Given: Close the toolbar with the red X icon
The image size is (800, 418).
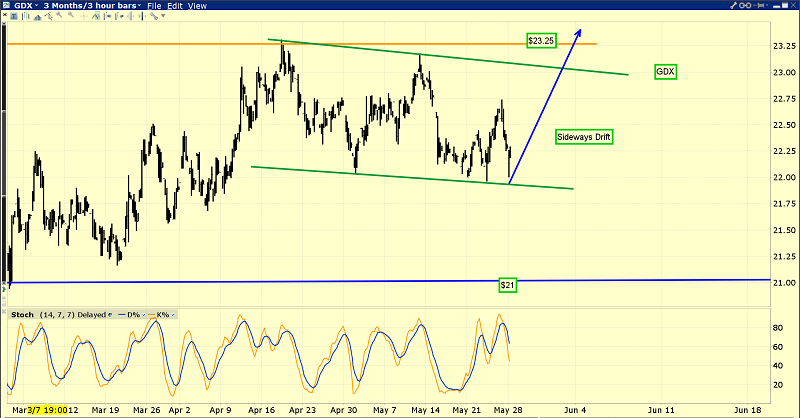Looking at the screenshot, I should point(5,14).
